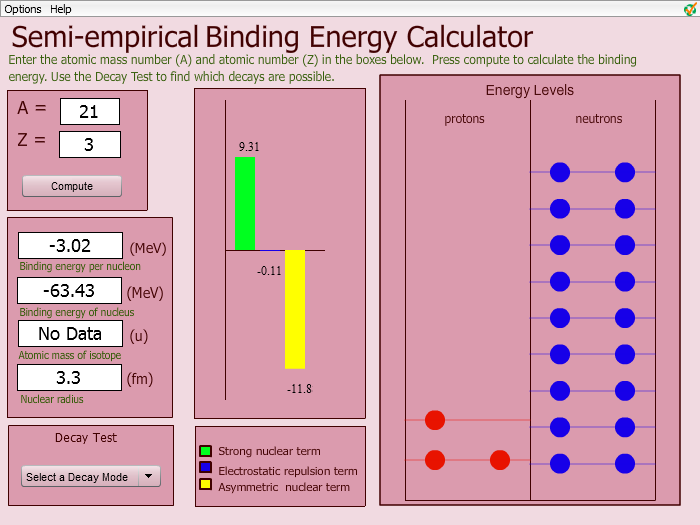Image resolution: width=700 pixels, height=525 pixels.
Task: Click the atomic mass No Data field
Action: coord(70,334)
